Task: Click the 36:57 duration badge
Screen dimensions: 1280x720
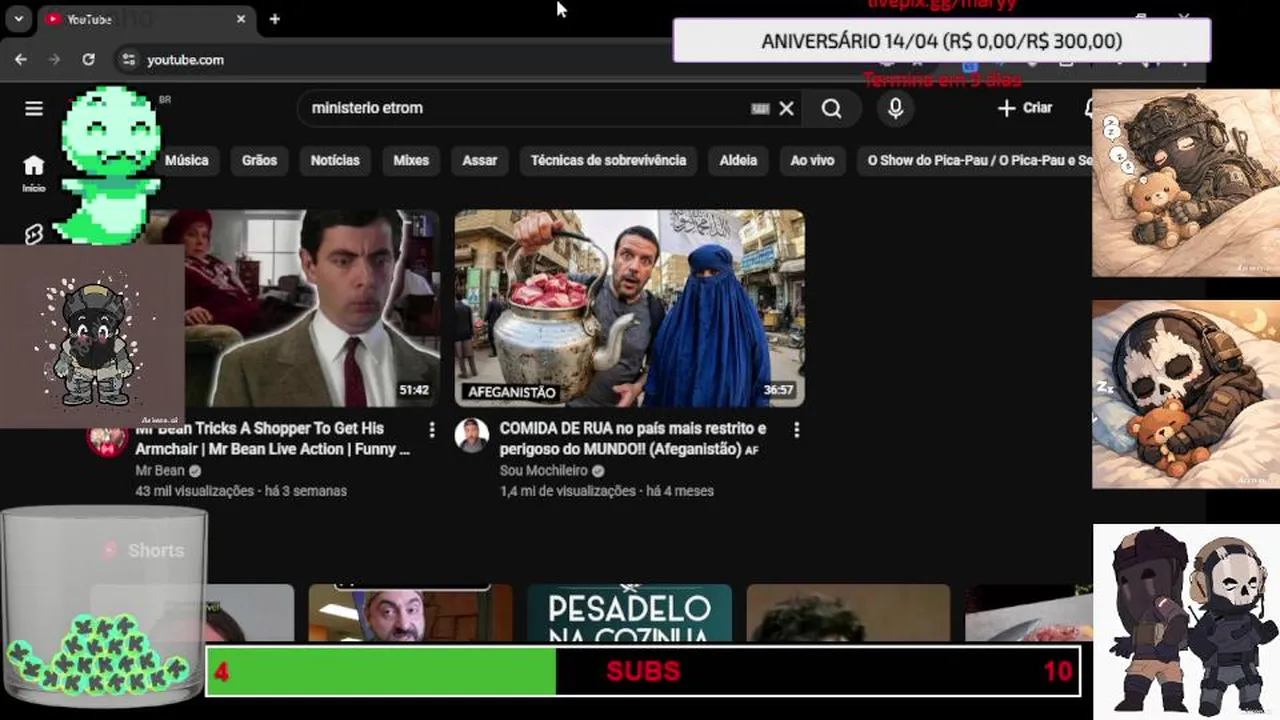Action: pyautogui.click(x=778, y=390)
